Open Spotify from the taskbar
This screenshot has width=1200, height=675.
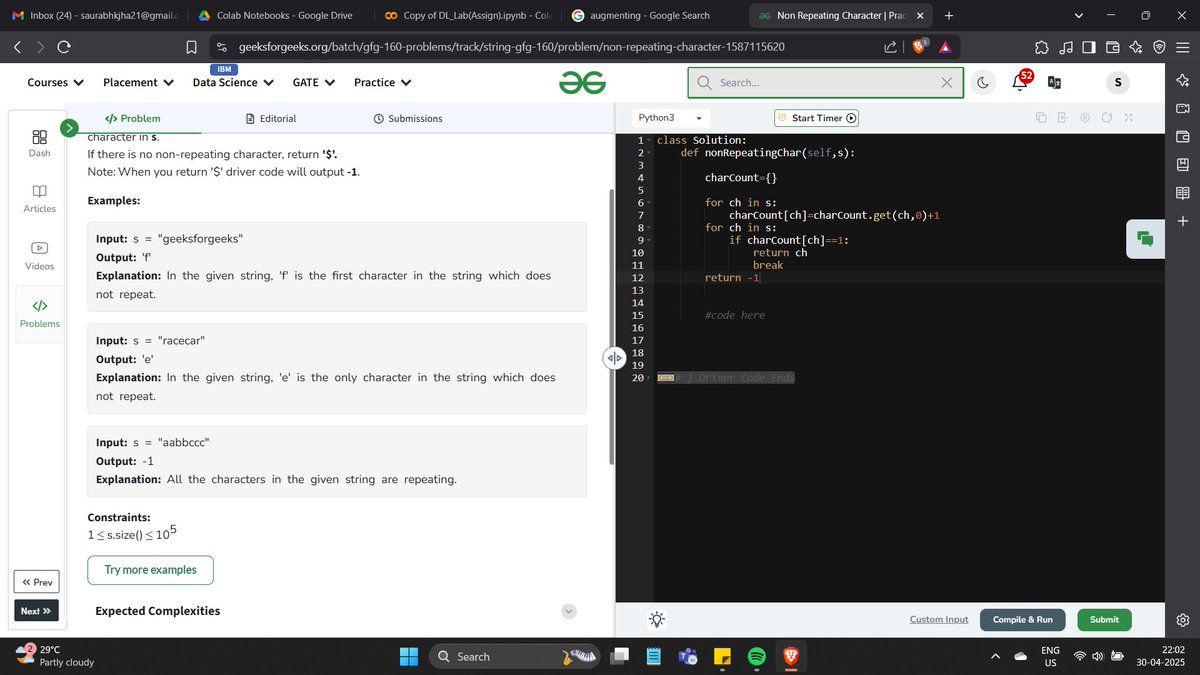pyautogui.click(x=755, y=657)
